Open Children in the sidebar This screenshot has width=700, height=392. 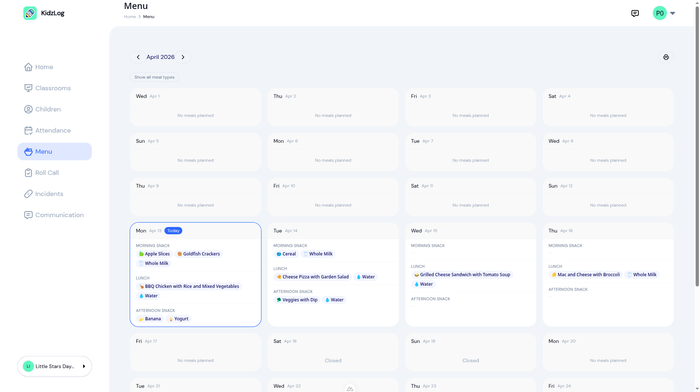click(54, 109)
